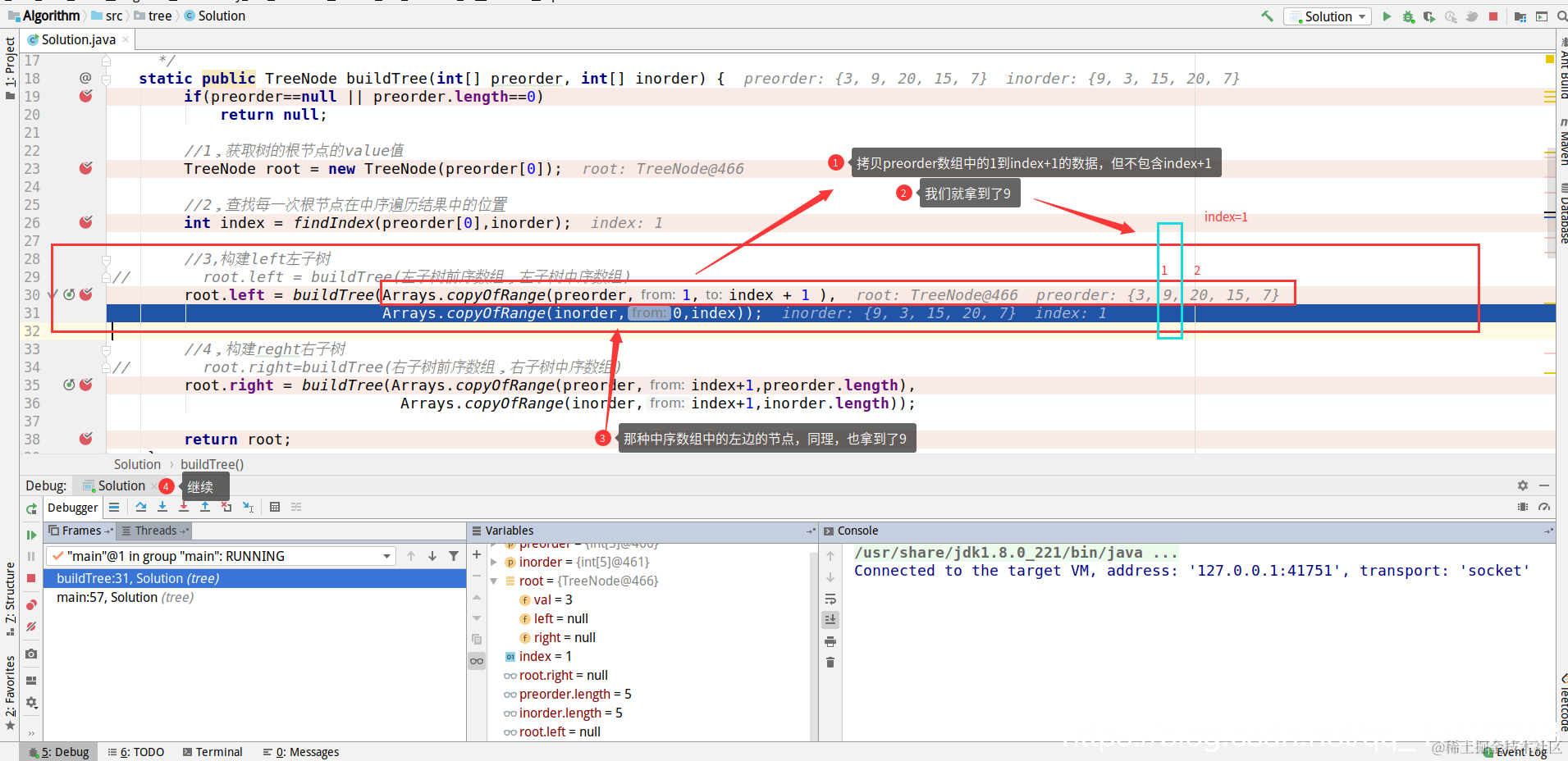Run the Solution configuration with the green play icon
Image resolution: width=1568 pixels, height=761 pixels.
point(1387,16)
